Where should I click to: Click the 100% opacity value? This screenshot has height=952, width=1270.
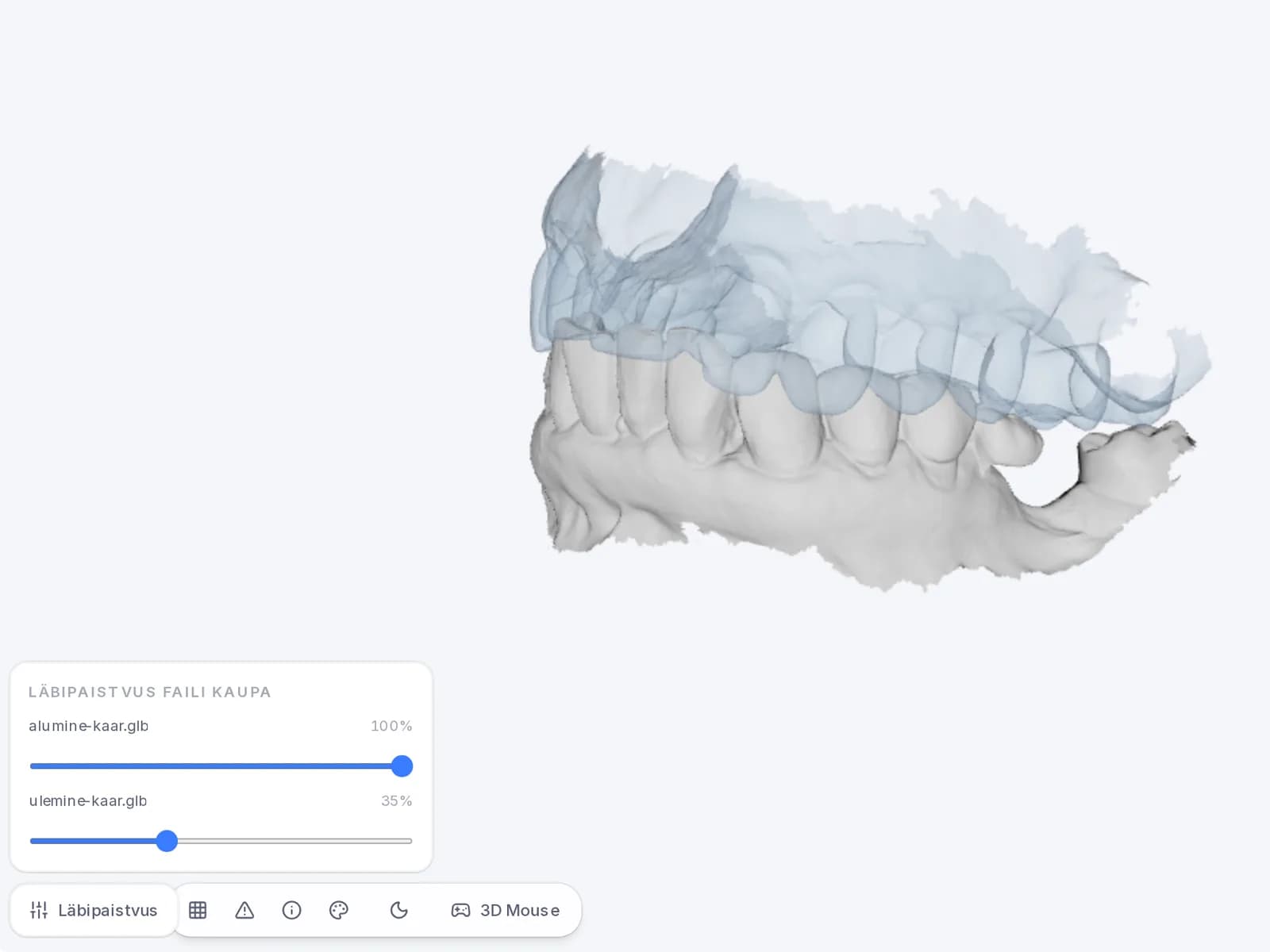pyautogui.click(x=391, y=726)
